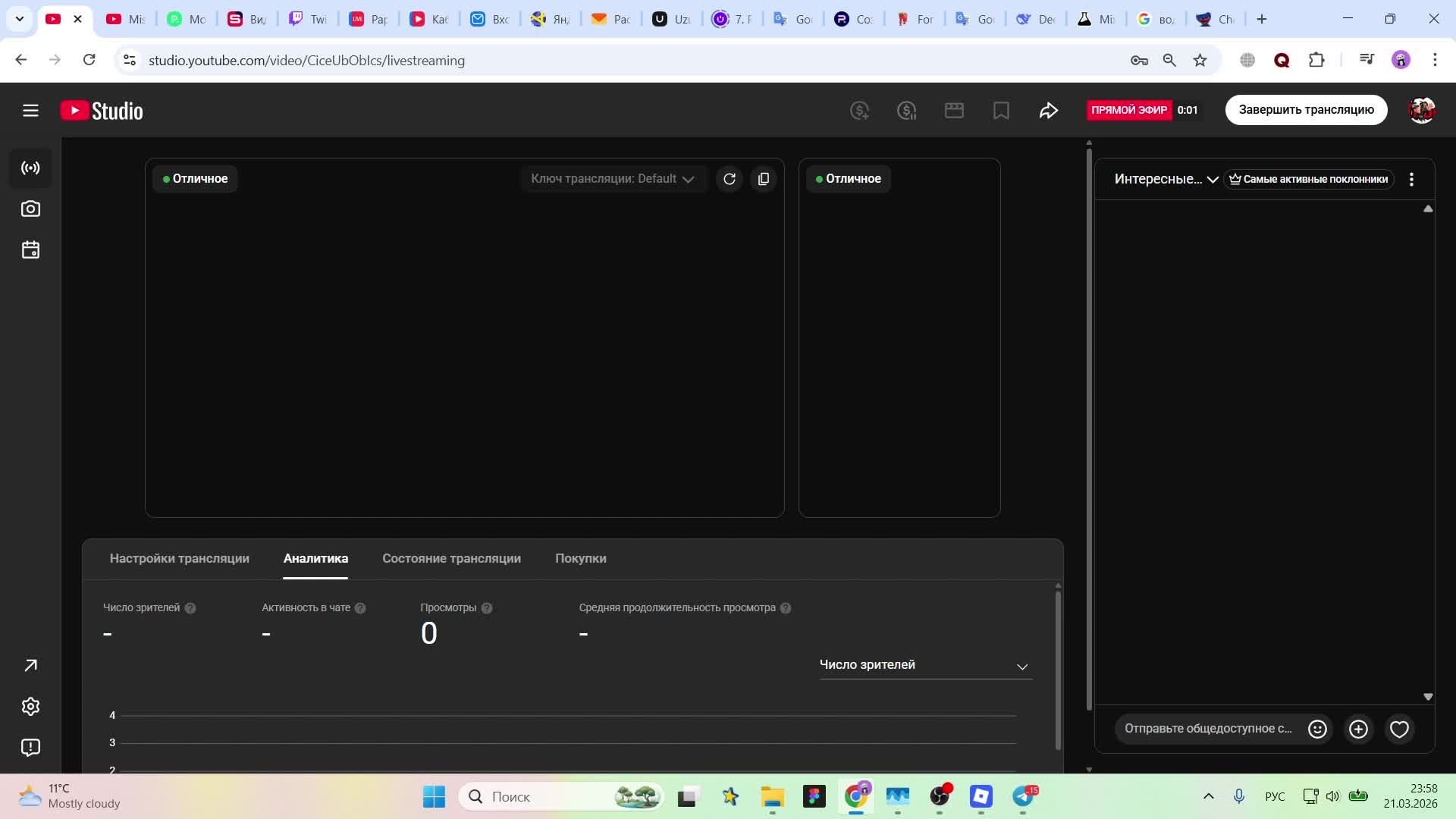The image size is (1456, 819).
Task: Copy the stream key with copy icon
Action: pyautogui.click(x=764, y=179)
